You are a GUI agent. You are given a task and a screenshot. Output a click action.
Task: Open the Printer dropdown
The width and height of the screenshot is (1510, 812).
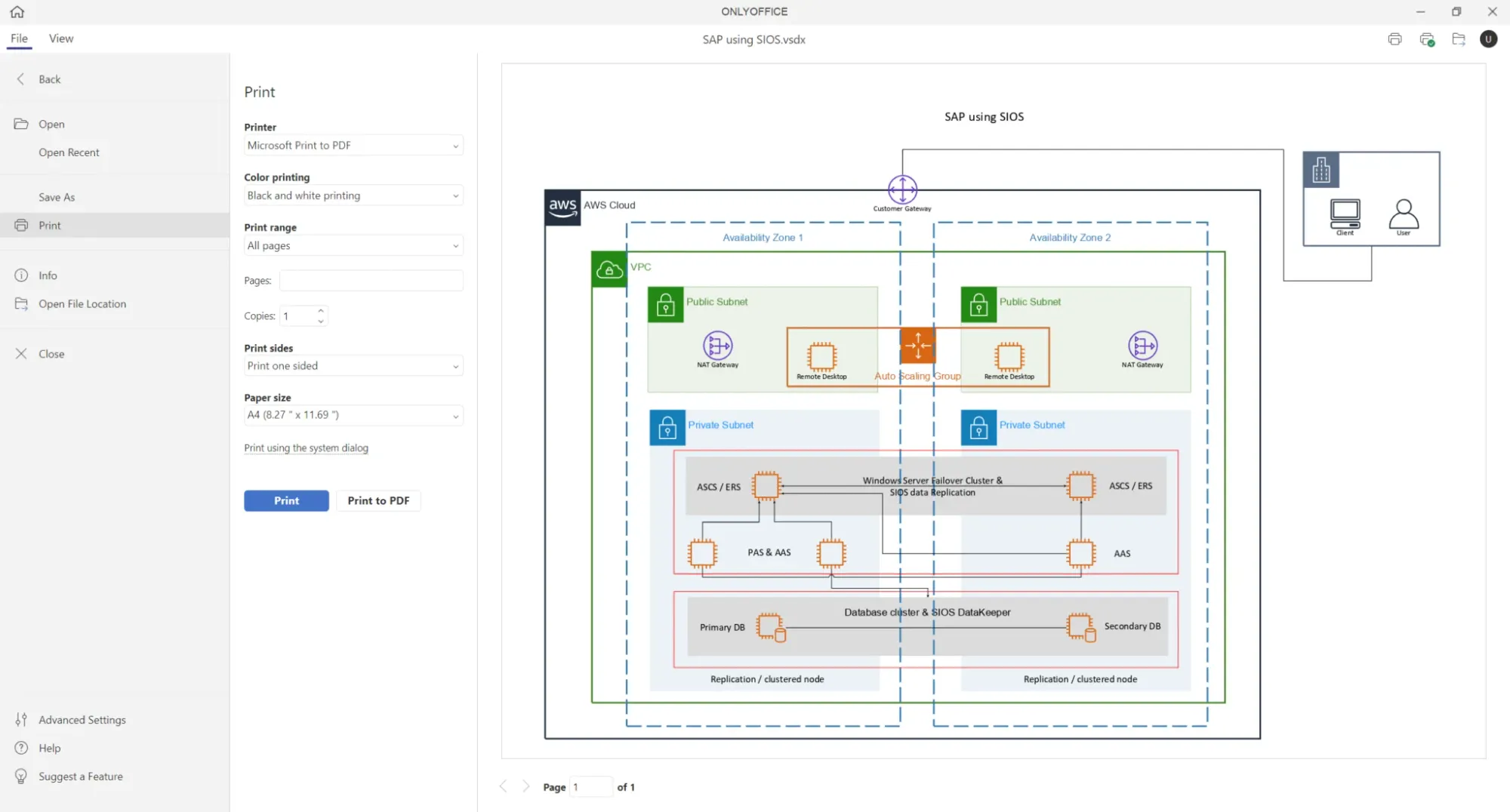click(x=455, y=145)
